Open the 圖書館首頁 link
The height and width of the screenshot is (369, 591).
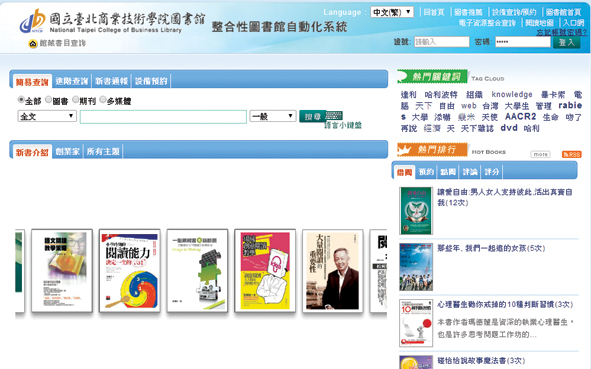563,12
